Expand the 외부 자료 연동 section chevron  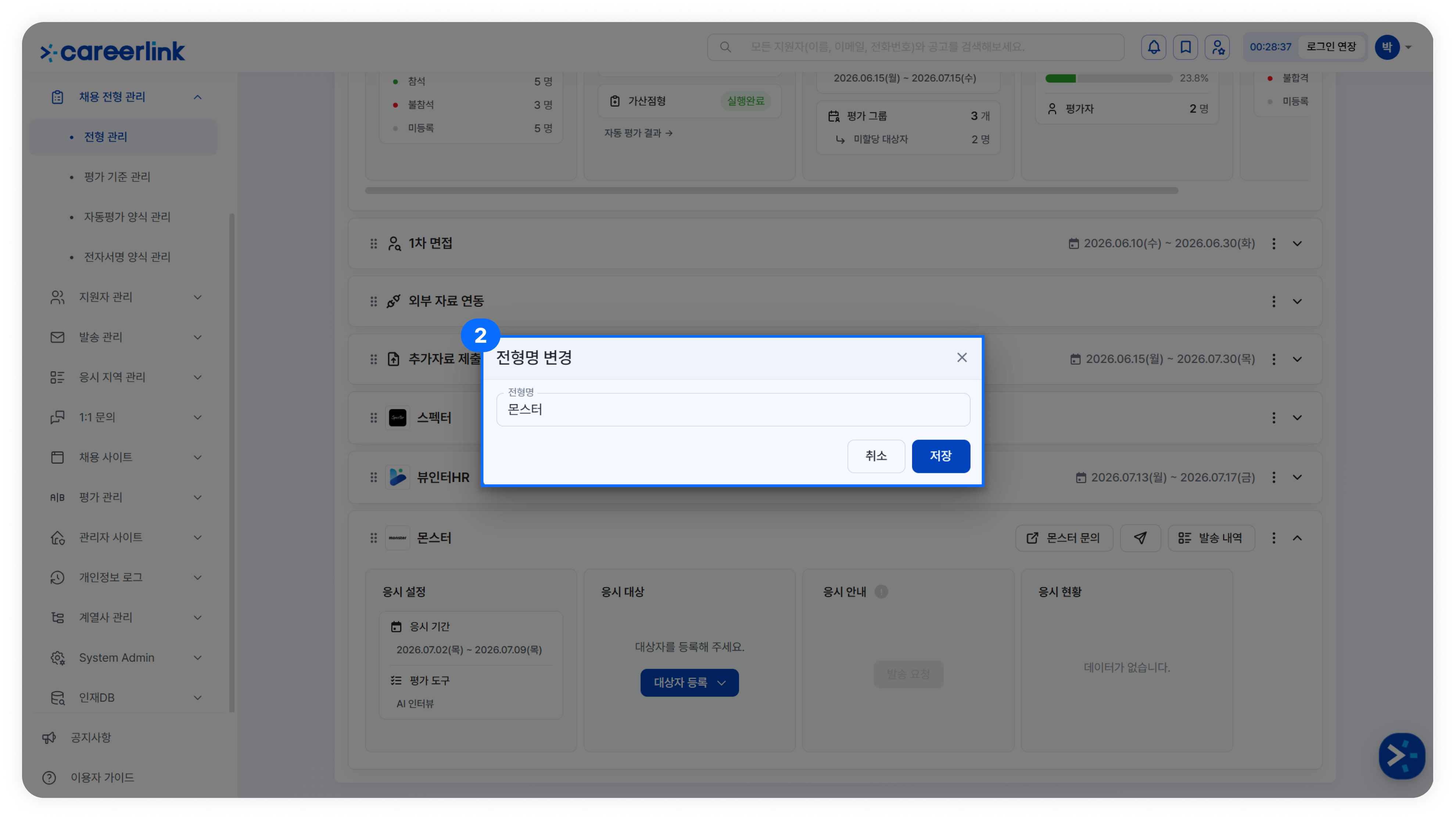(x=1297, y=301)
